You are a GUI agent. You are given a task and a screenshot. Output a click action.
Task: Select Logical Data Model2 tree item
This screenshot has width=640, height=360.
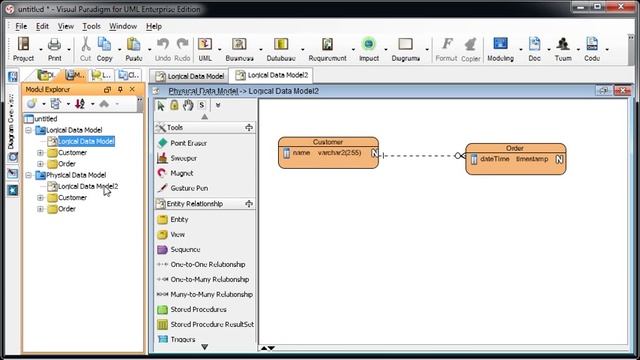click(83, 187)
